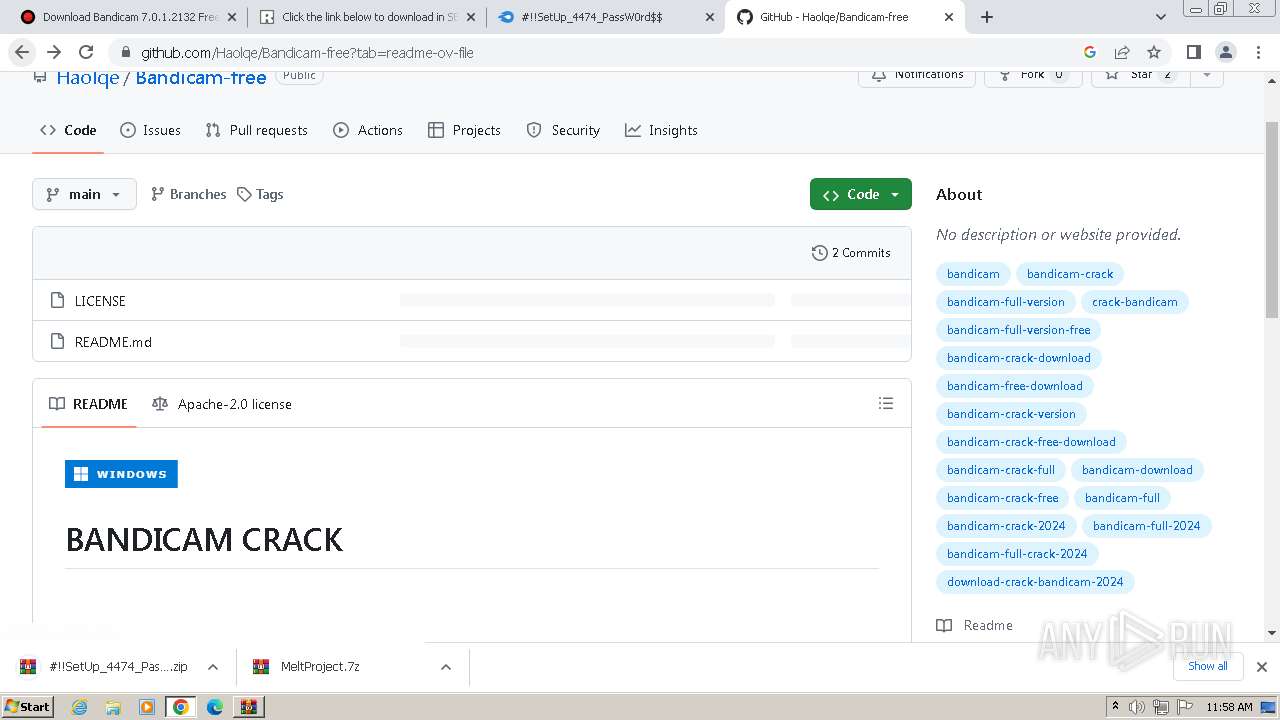Open the bandicam-free-download topic tag
This screenshot has width=1280, height=720.
tap(1015, 386)
